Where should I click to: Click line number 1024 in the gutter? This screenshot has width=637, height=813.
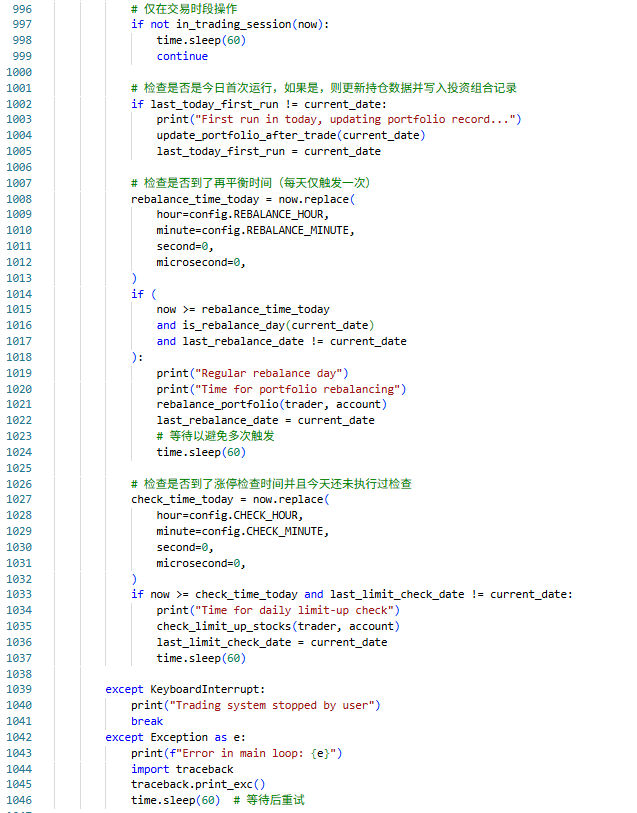pyautogui.click(x=18, y=452)
